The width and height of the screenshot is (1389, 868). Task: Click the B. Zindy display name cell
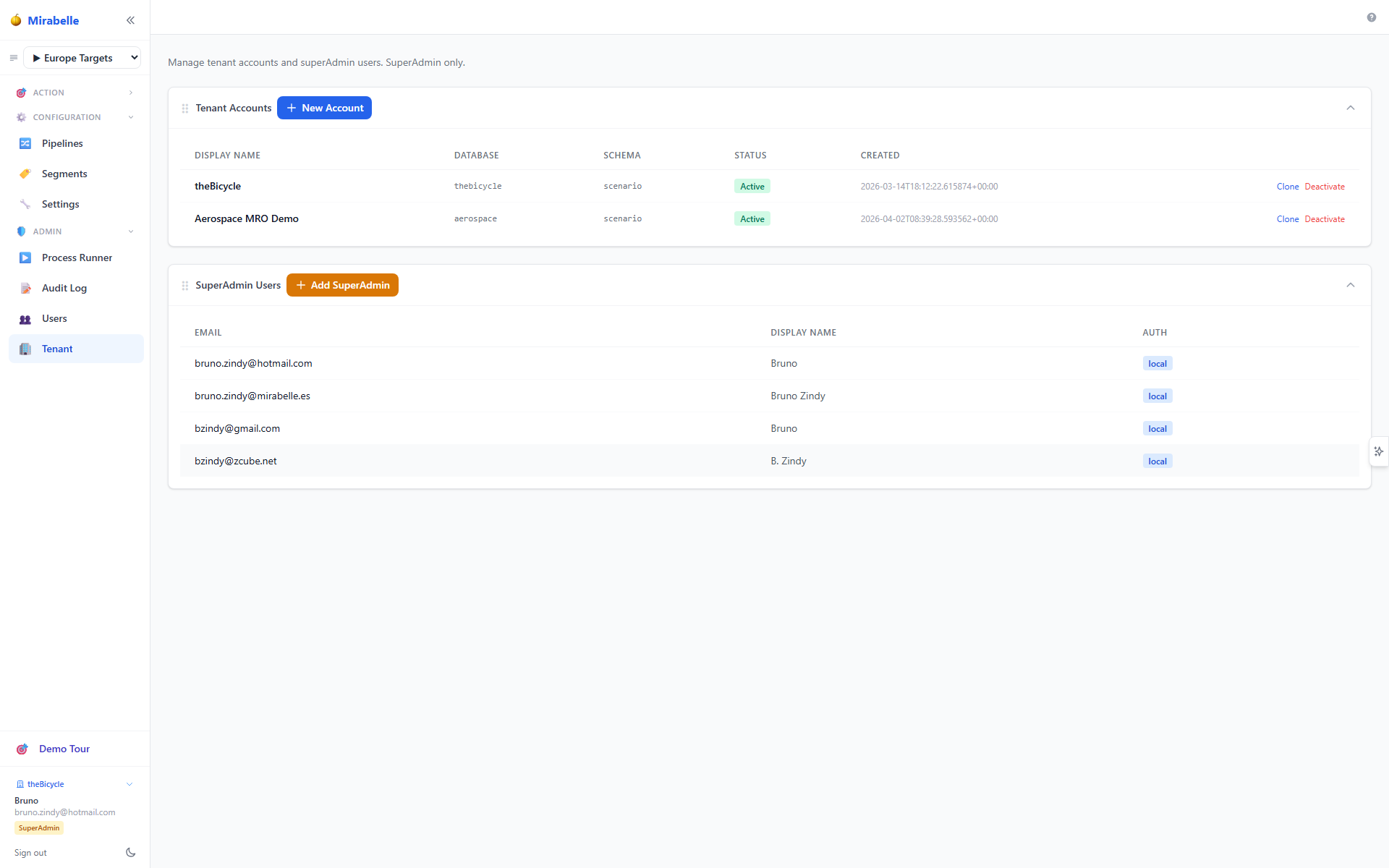789,461
